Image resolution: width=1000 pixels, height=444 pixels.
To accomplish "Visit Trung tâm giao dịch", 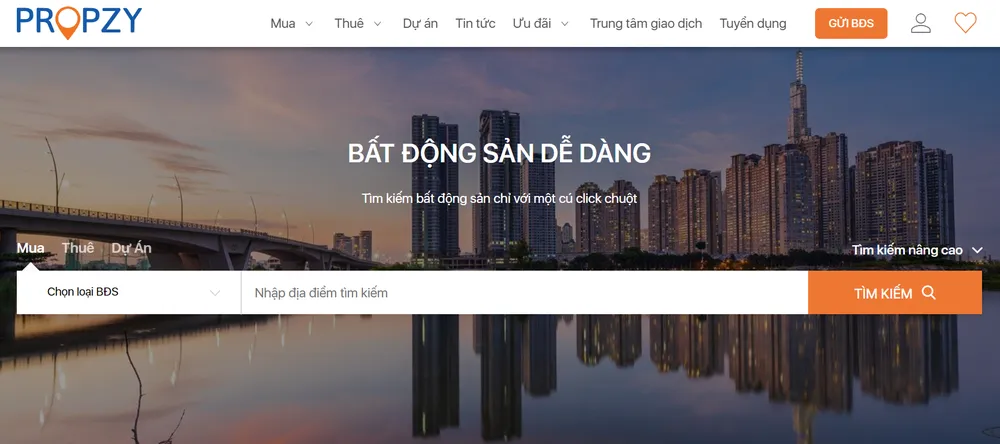I will click(x=645, y=24).
